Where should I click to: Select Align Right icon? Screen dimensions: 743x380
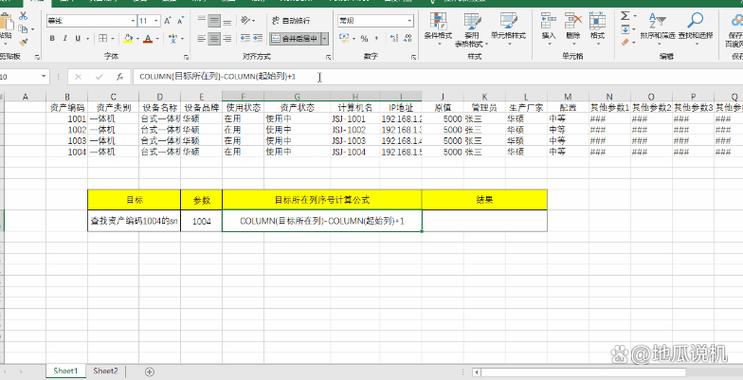coord(227,38)
